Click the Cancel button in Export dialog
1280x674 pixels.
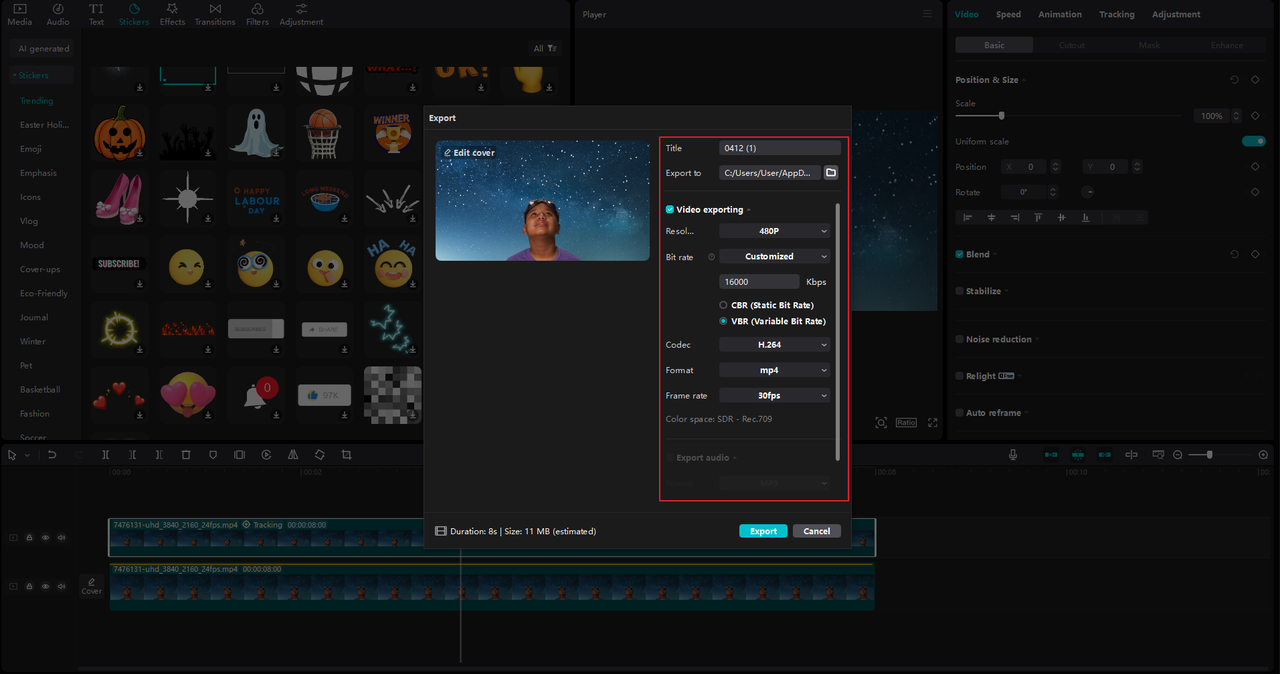point(817,531)
